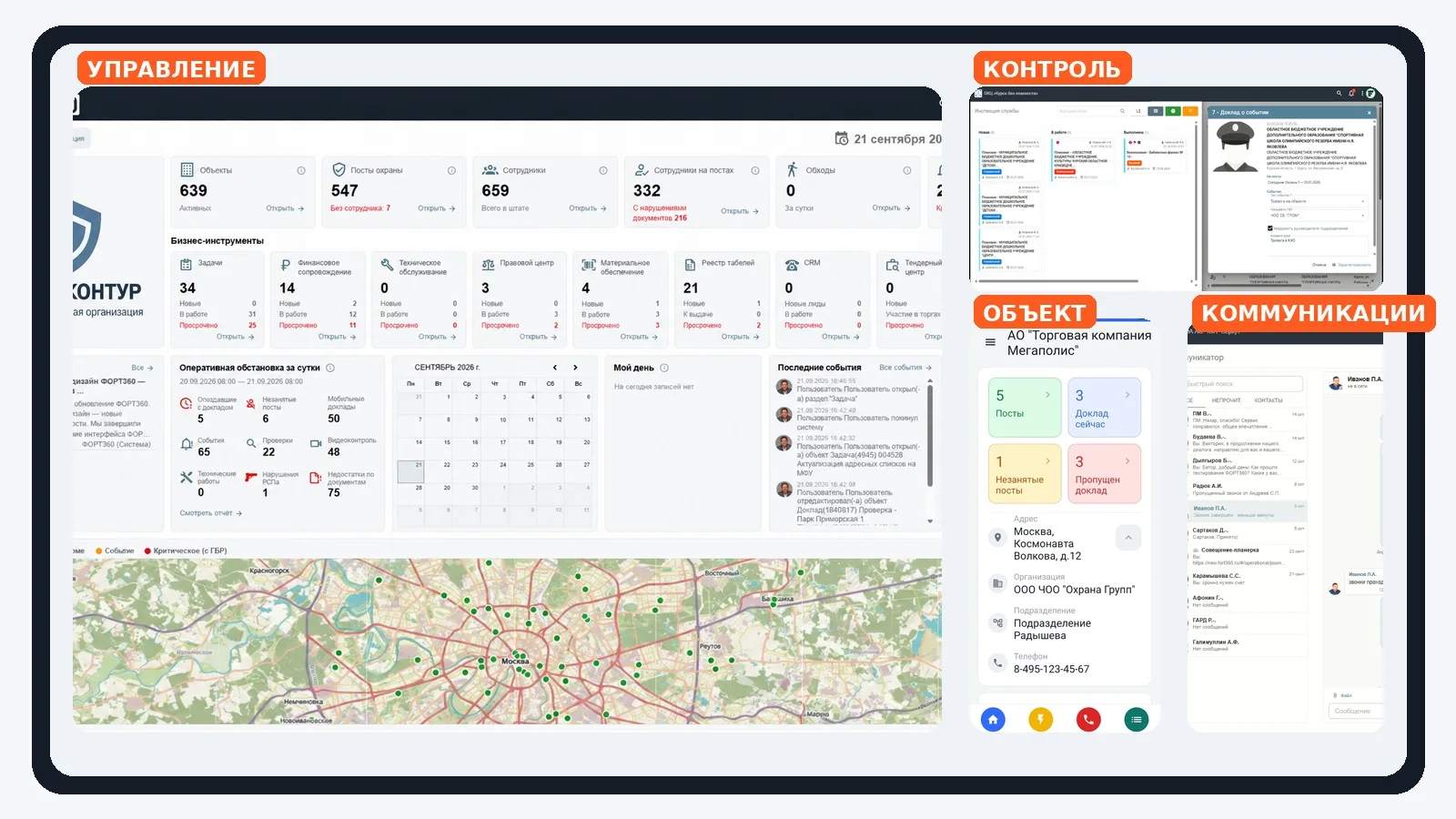Click 'Смотреть отчёт' link
This screenshot has width=1456, height=819.
point(211,513)
